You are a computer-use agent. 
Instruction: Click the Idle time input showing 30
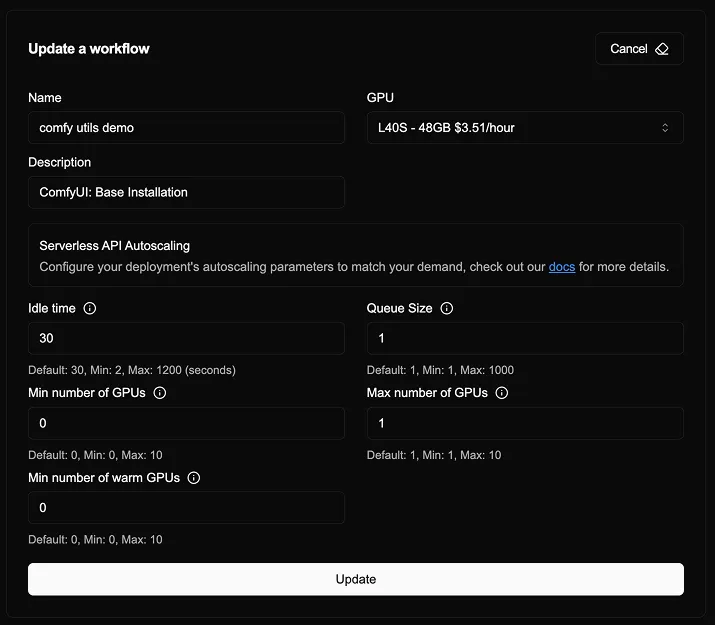pyautogui.click(x=186, y=339)
